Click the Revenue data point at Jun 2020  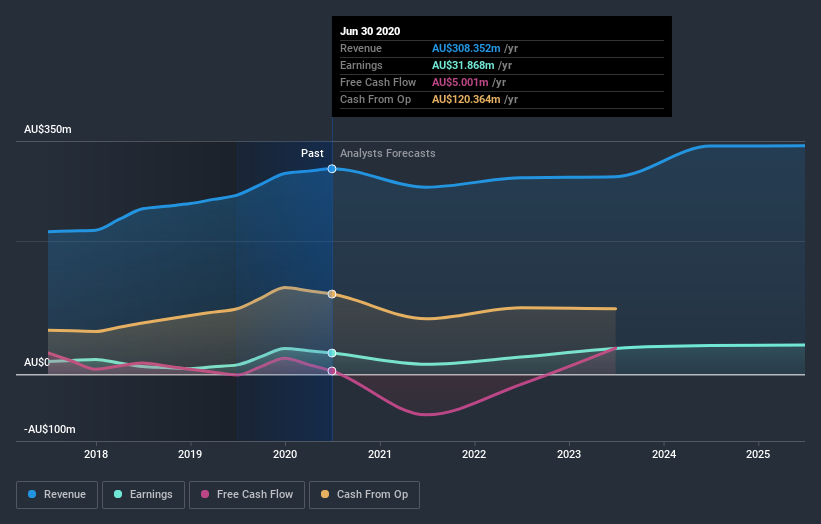tap(332, 169)
